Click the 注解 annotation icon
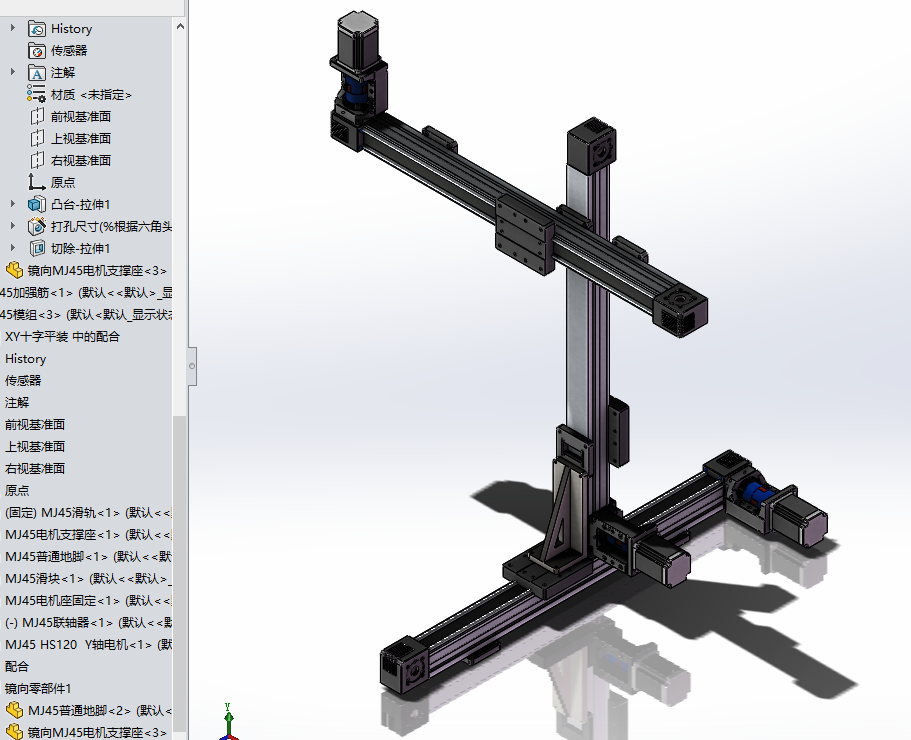 tap(37, 73)
